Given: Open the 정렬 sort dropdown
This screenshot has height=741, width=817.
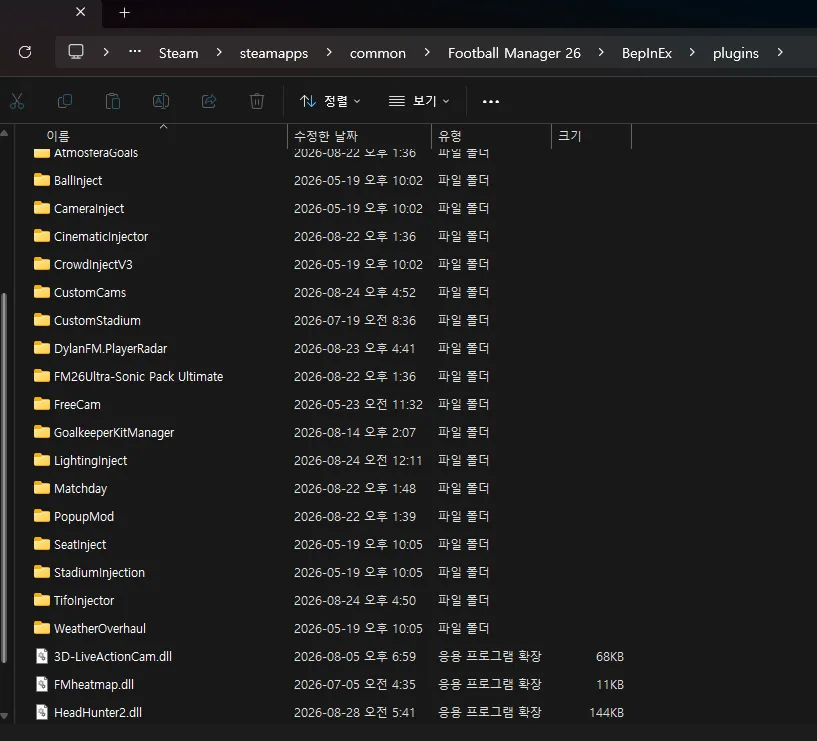Looking at the screenshot, I should point(330,101).
